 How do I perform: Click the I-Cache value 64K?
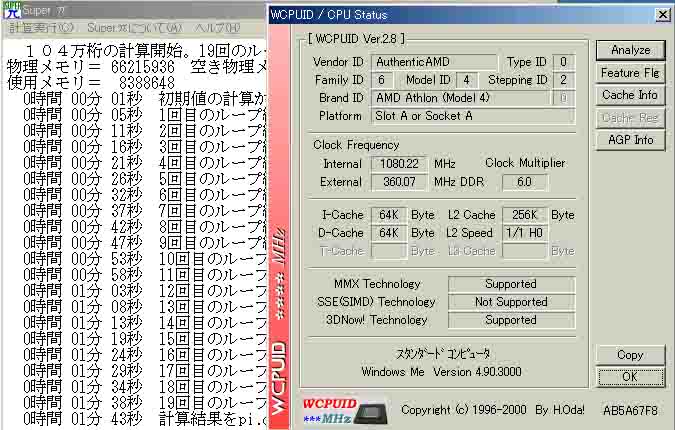pyautogui.click(x=389, y=215)
